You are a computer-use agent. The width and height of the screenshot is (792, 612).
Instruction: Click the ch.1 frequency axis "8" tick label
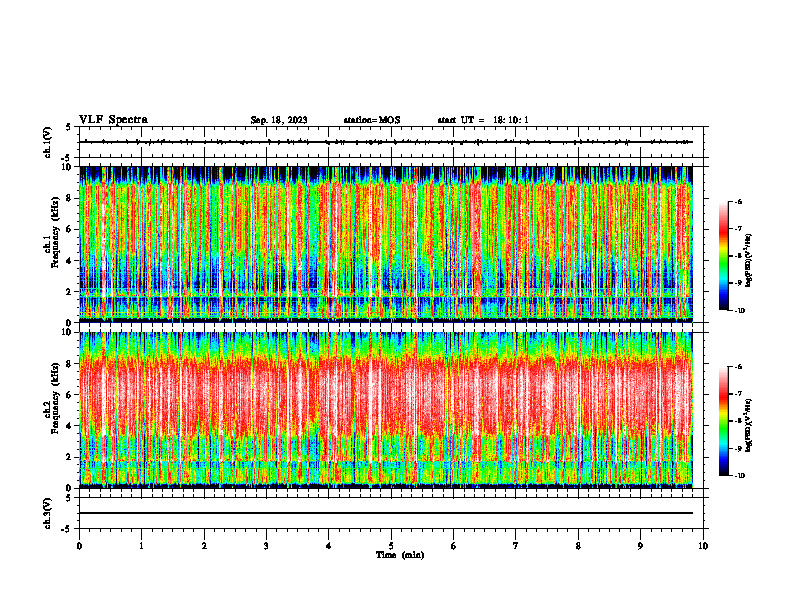coord(70,198)
